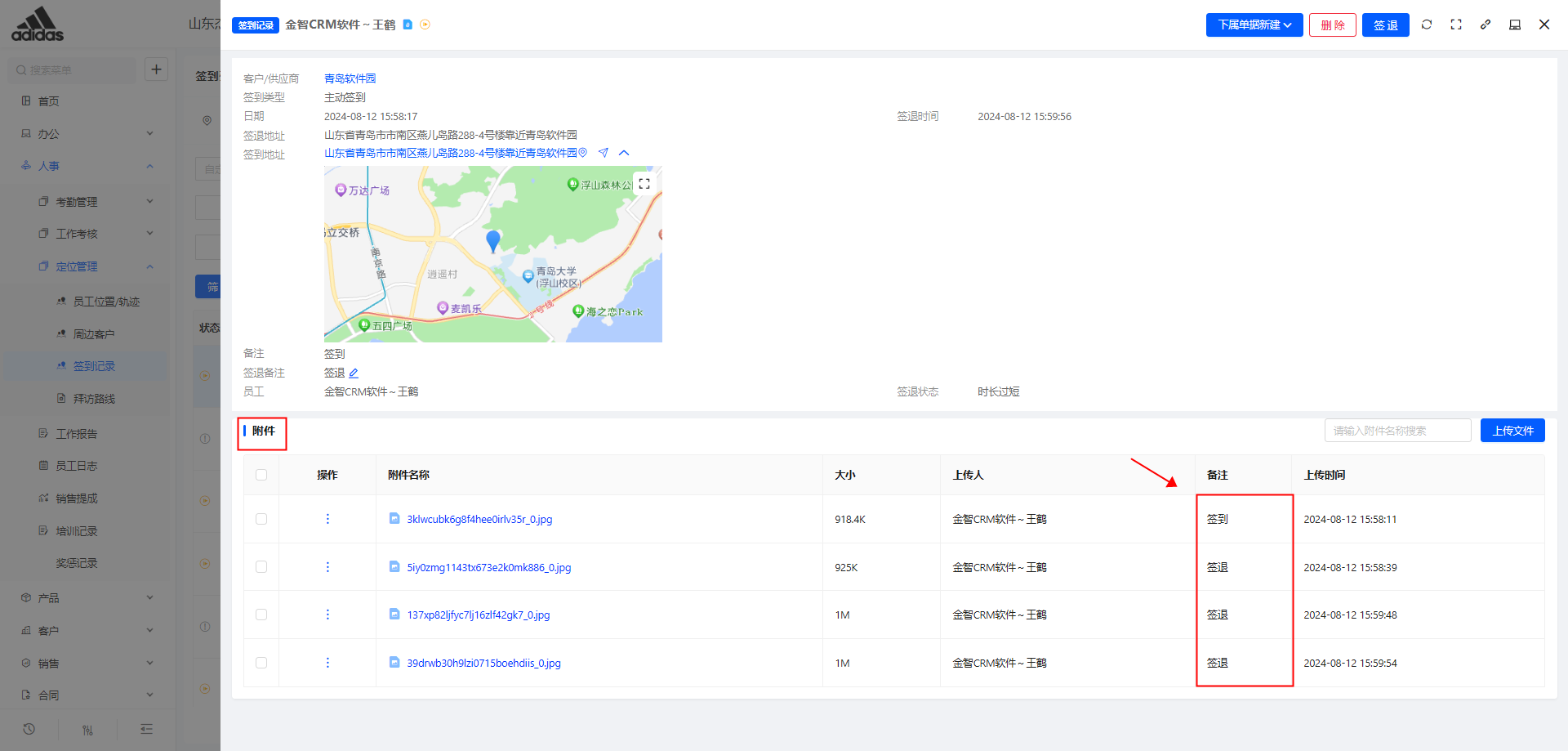Image resolution: width=1568 pixels, height=751 pixels.
Task: Click blue document icon beside record title
Action: point(408,25)
